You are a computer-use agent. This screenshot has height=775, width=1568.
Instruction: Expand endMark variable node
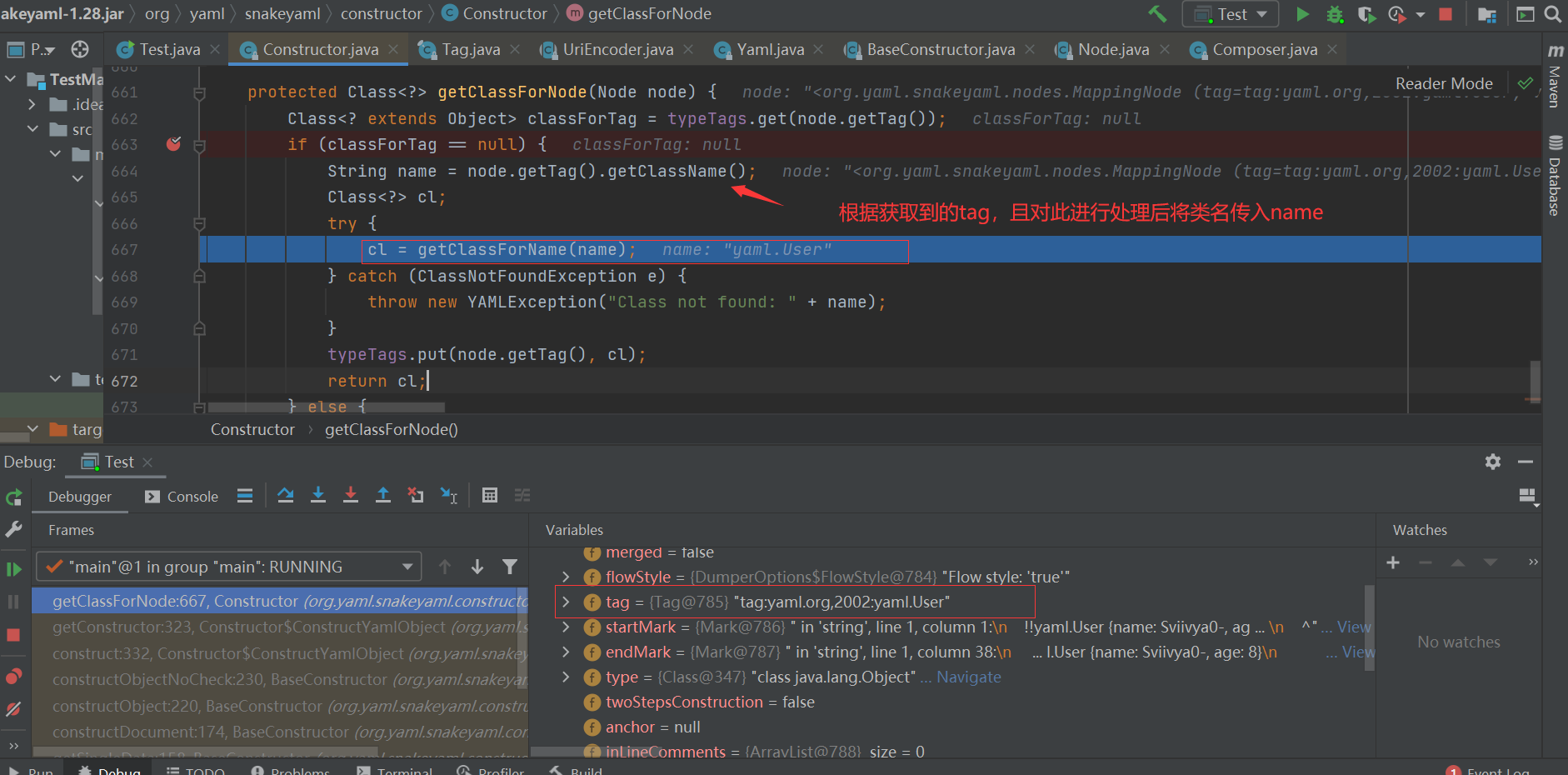(x=566, y=652)
